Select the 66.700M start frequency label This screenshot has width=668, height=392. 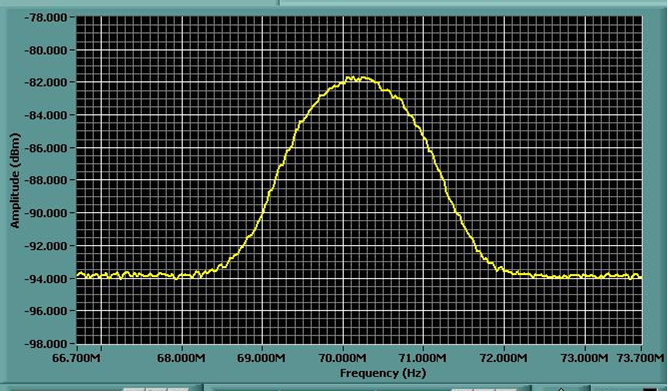[76, 357]
